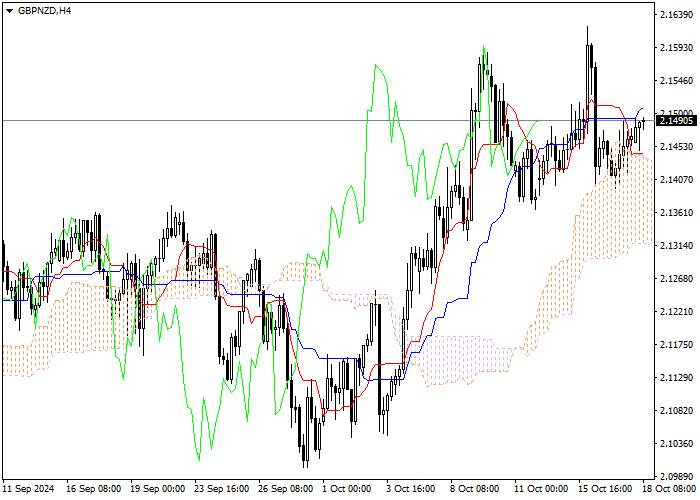Viewport: 700px width, 500px height.
Task: Click the 3 Oct 16:00 time label
Action: (x=411, y=489)
